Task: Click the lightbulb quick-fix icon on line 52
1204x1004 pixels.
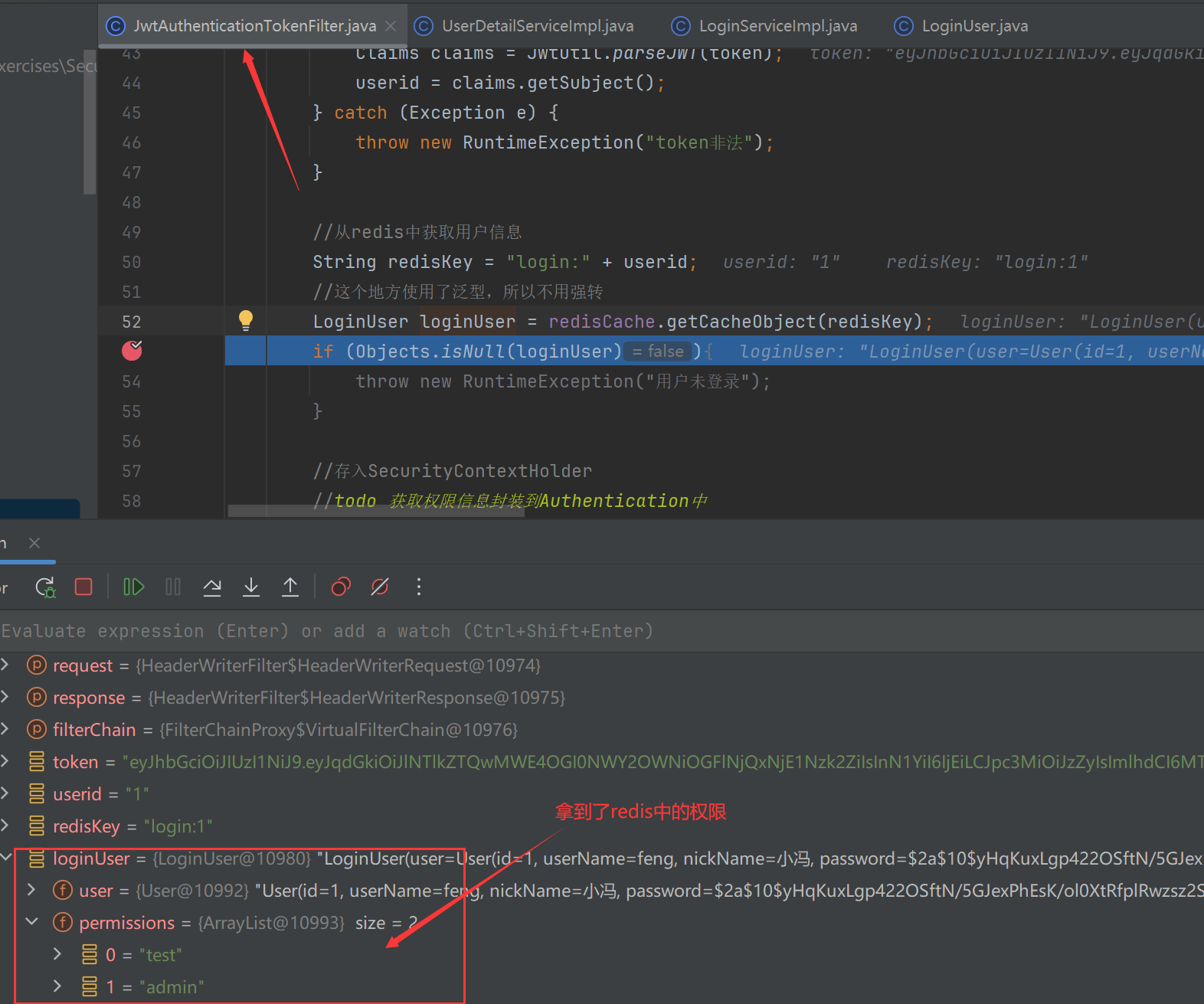Action: point(246,320)
